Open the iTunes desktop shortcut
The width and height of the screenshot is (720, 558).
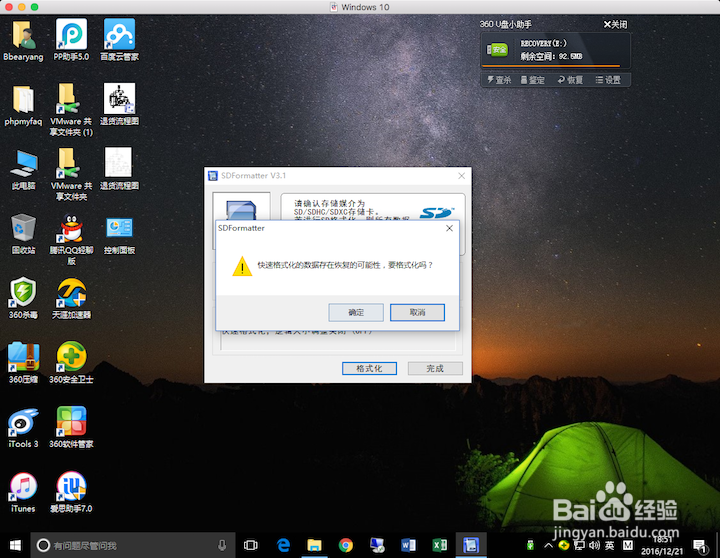tap(23, 492)
